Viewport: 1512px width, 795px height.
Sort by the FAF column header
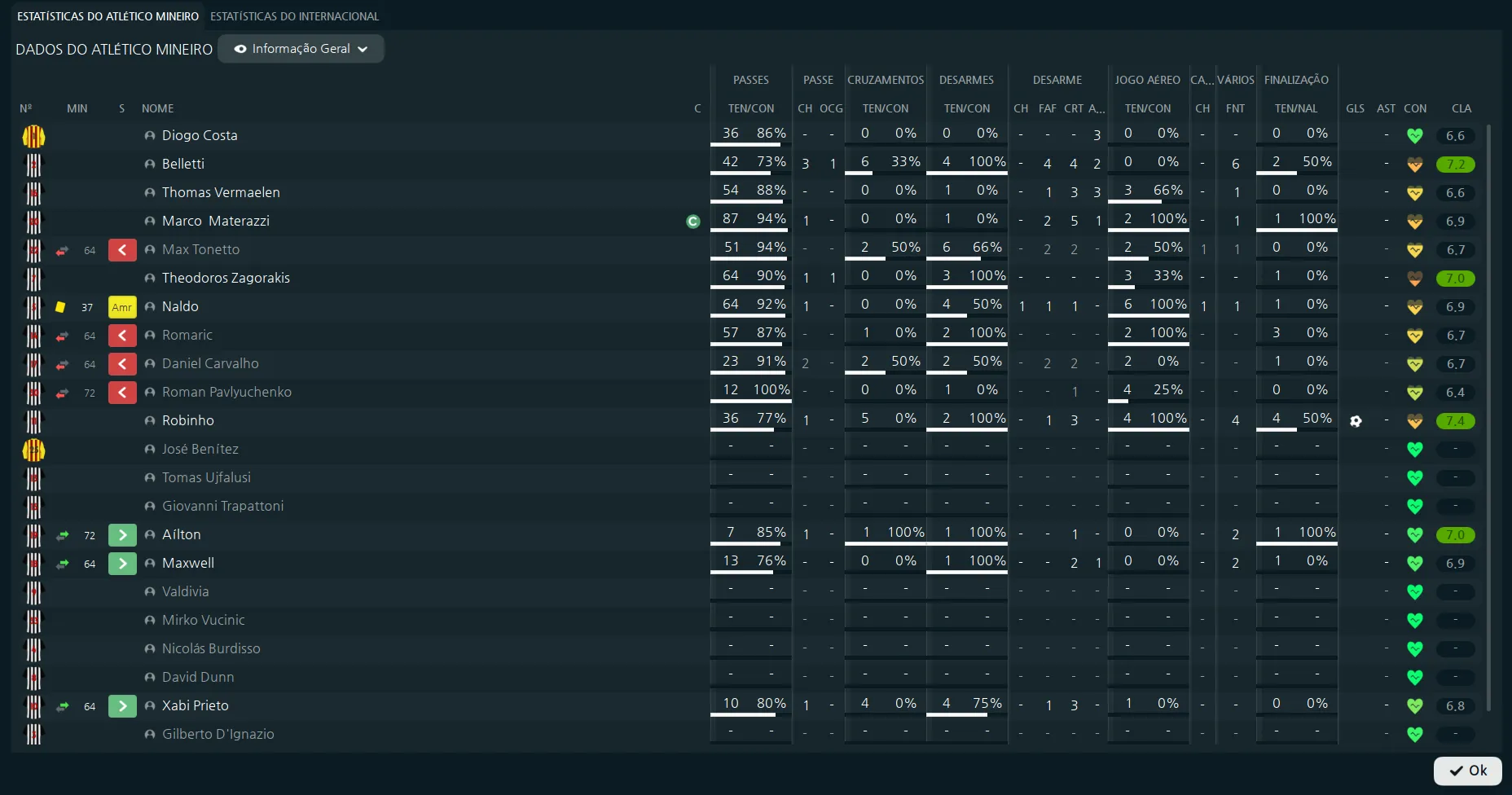coord(1047,108)
